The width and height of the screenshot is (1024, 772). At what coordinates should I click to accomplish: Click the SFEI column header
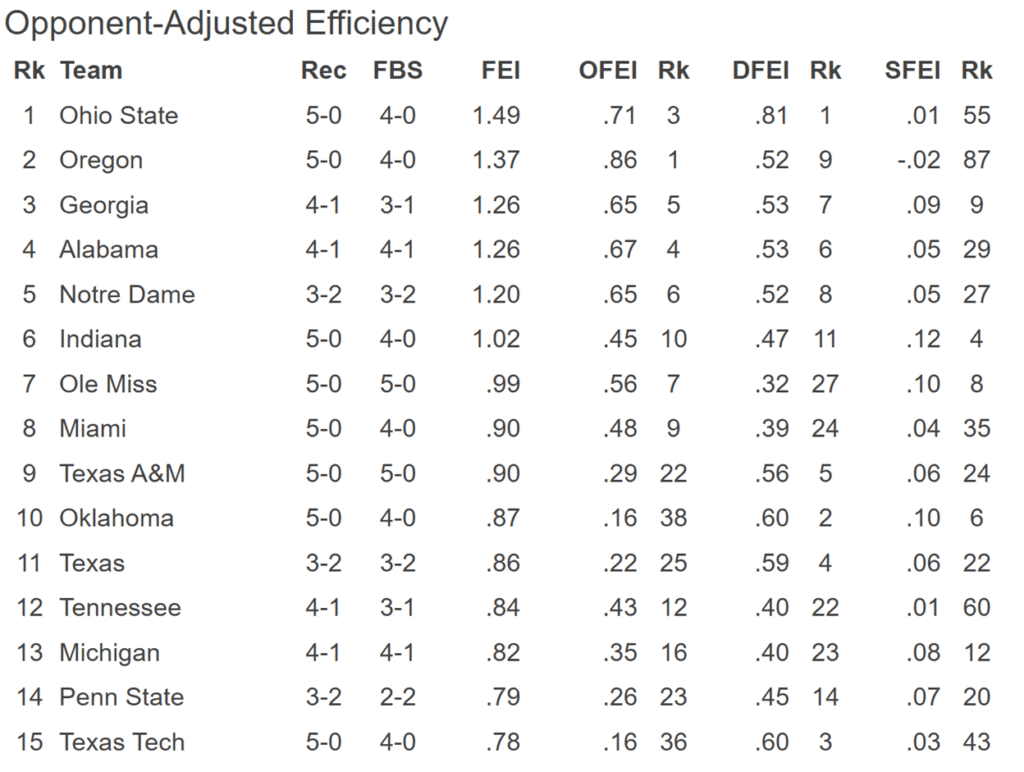[912, 71]
